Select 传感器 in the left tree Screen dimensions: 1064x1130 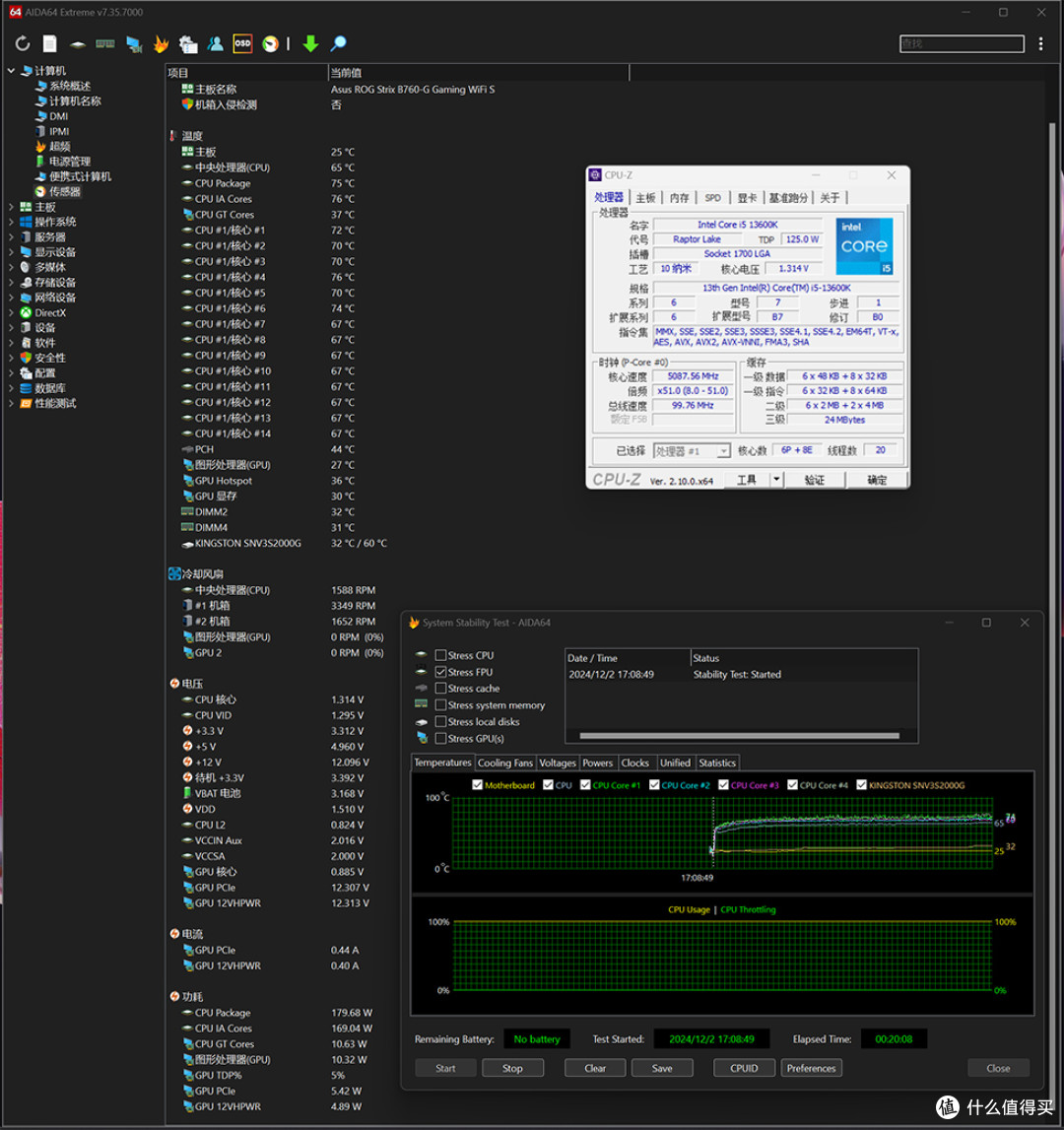pos(65,192)
